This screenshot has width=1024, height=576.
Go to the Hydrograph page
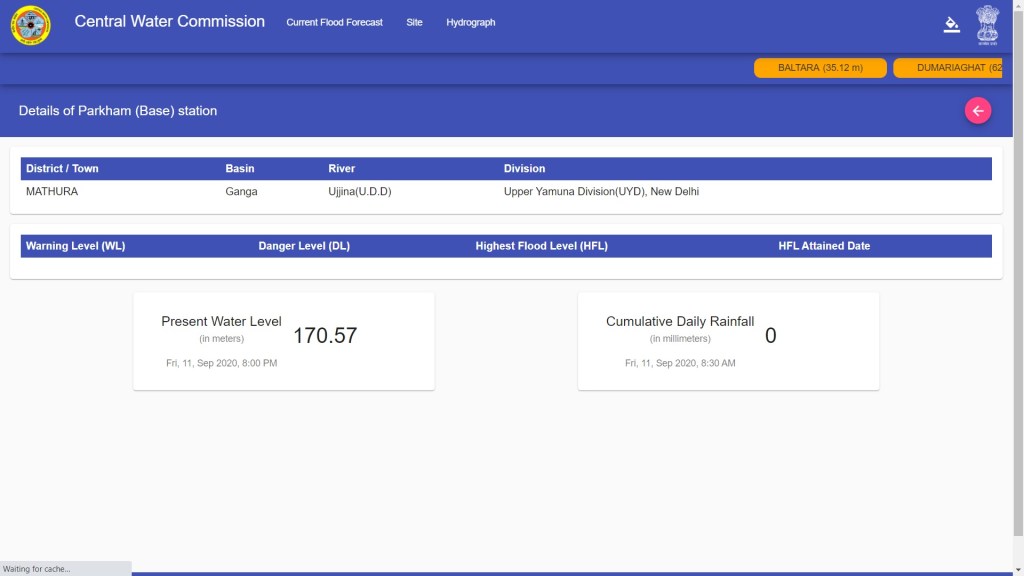click(470, 22)
